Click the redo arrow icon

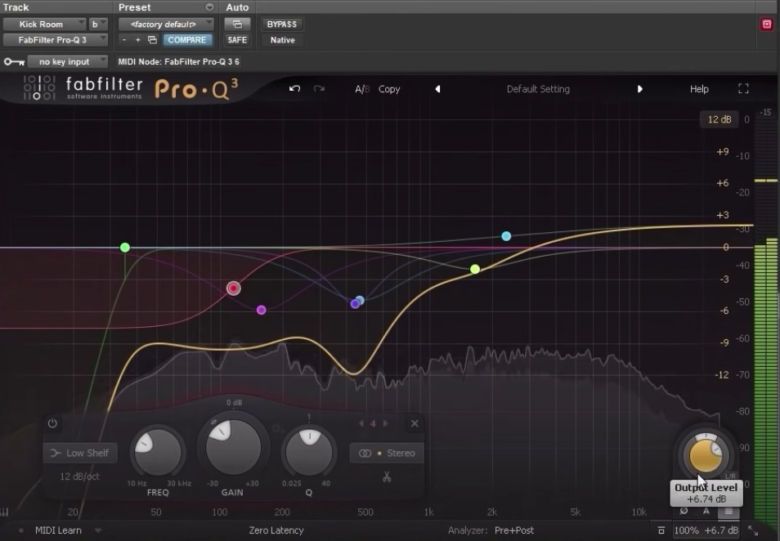(319, 89)
